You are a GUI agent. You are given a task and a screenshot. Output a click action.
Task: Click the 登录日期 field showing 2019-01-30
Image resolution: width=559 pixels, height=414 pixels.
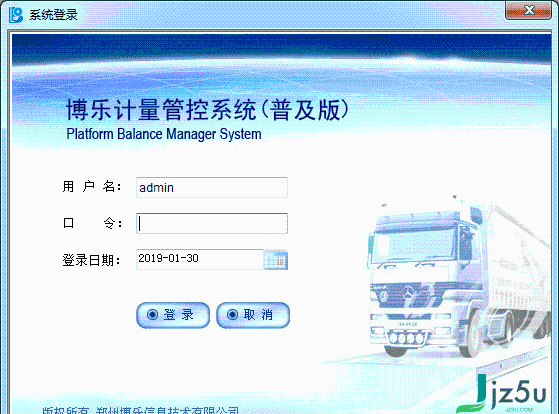[x=200, y=259]
